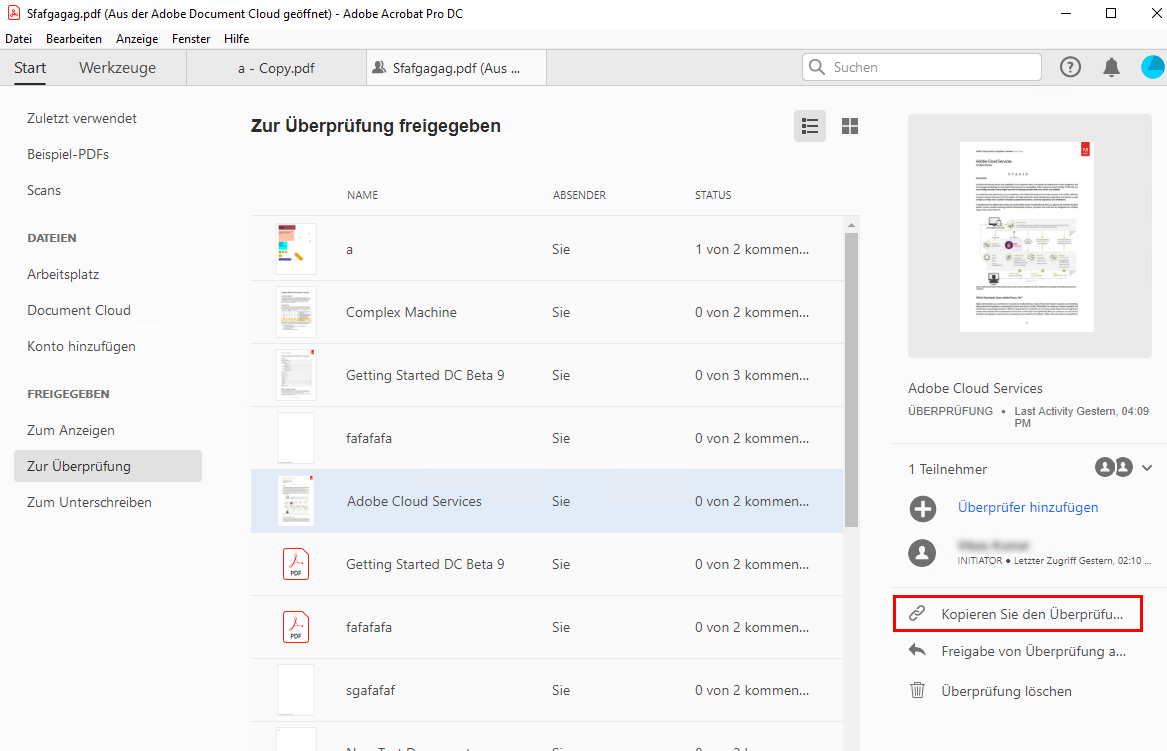This screenshot has width=1167, height=751.
Task: Switch to the Werkzeuge tab
Action: pos(118,68)
